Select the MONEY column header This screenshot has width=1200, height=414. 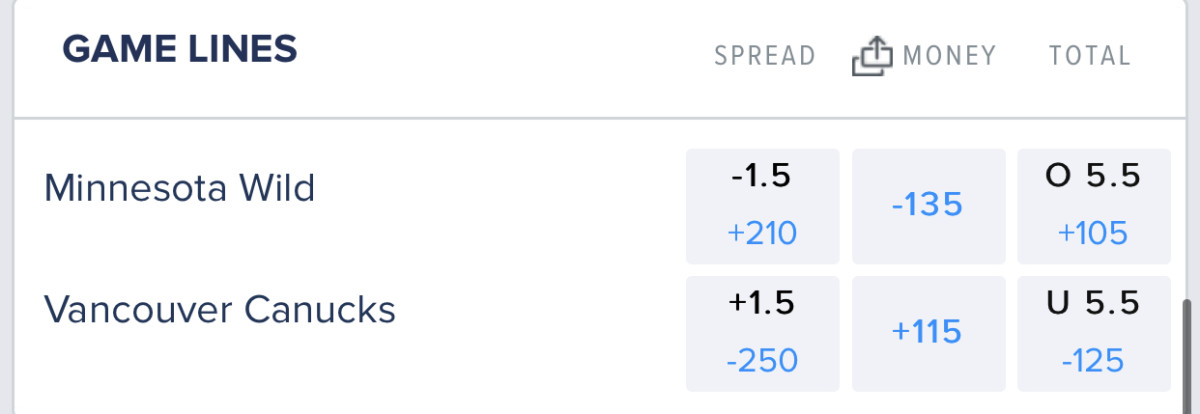tap(949, 56)
